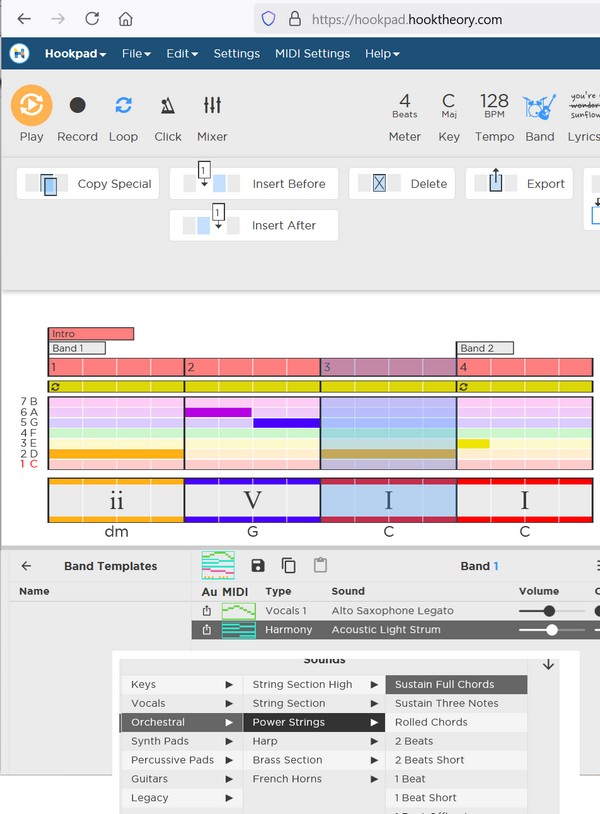Click the save icon in Band panel
The width and height of the screenshot is (600, 814).
click(258, 566)
